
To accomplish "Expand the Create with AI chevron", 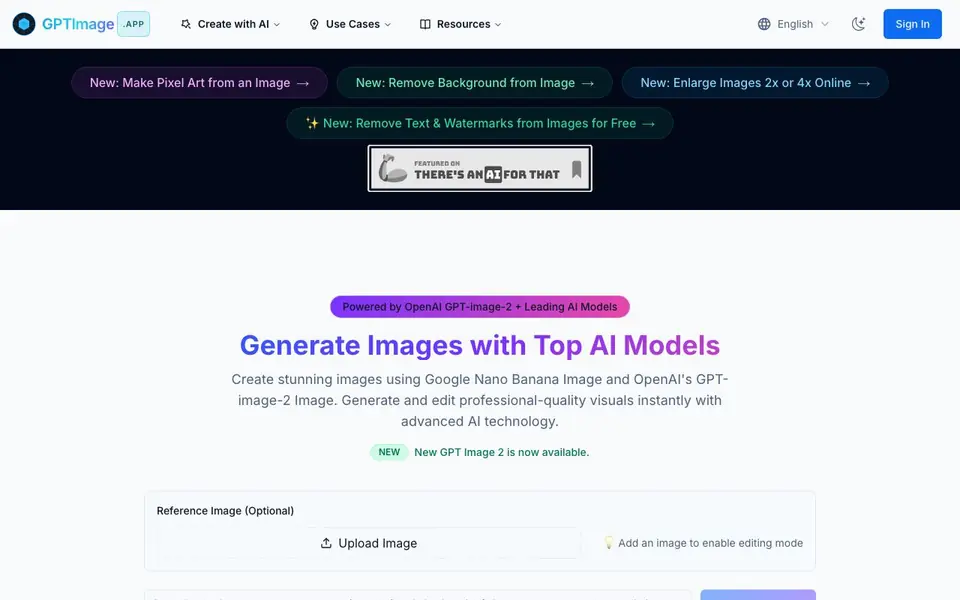I will (277, 24).
